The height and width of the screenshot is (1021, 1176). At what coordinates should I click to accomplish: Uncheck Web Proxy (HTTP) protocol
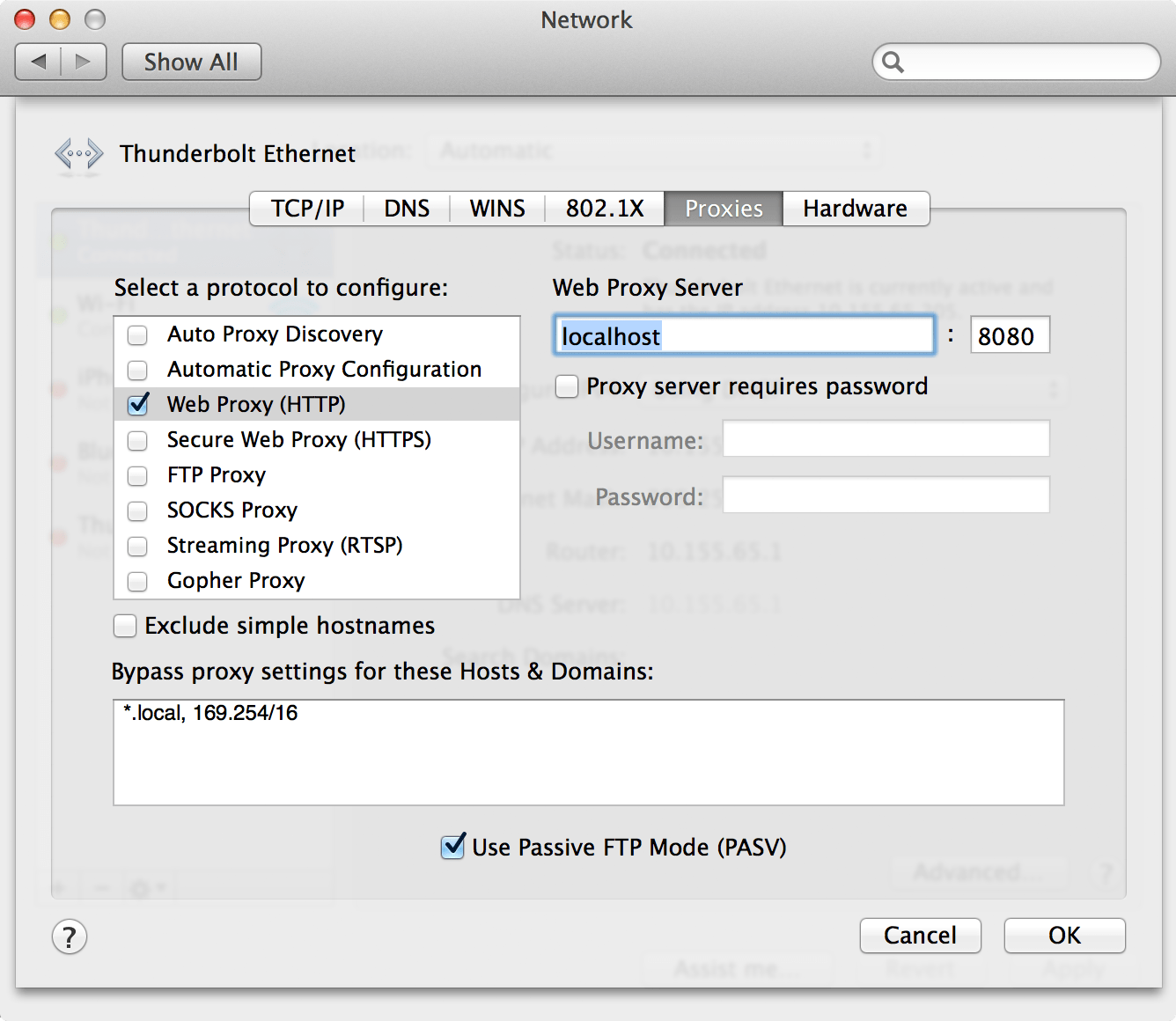tap(138, 405)
